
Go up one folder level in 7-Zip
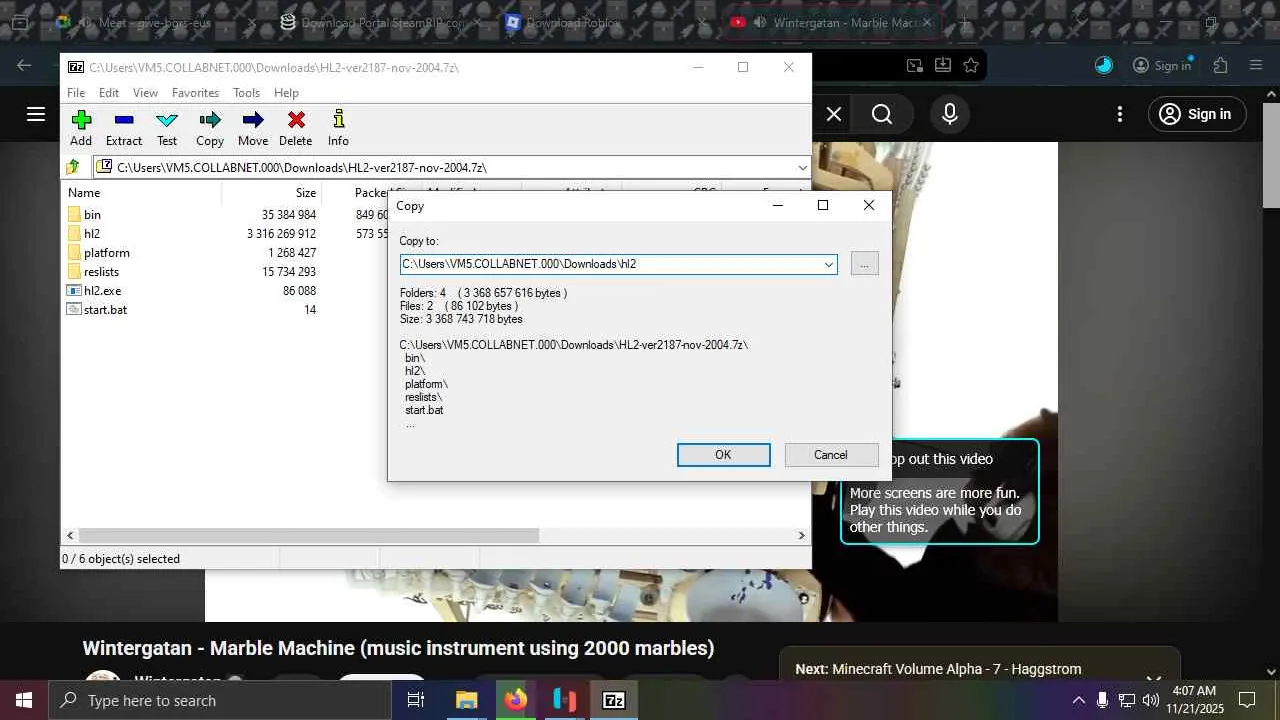click(x=73, y=167)
